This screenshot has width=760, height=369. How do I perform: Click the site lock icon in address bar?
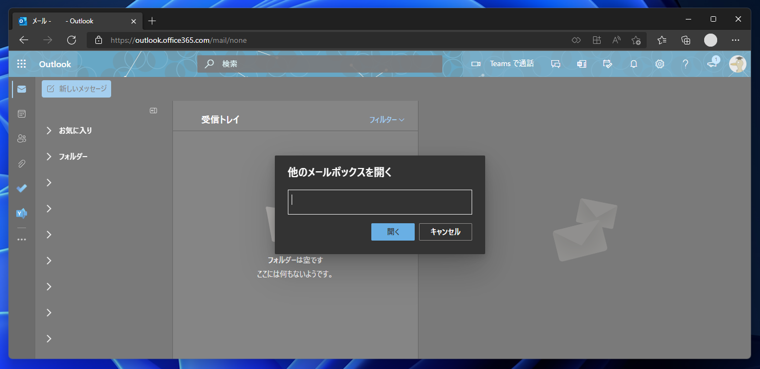99,40
